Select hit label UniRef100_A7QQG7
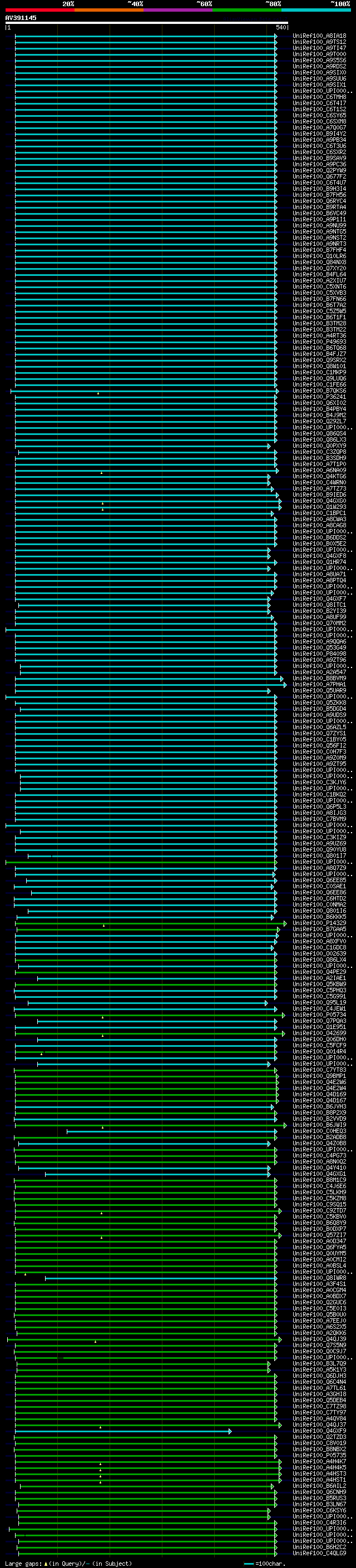356x1568 pixels. (x=319, y=128)
